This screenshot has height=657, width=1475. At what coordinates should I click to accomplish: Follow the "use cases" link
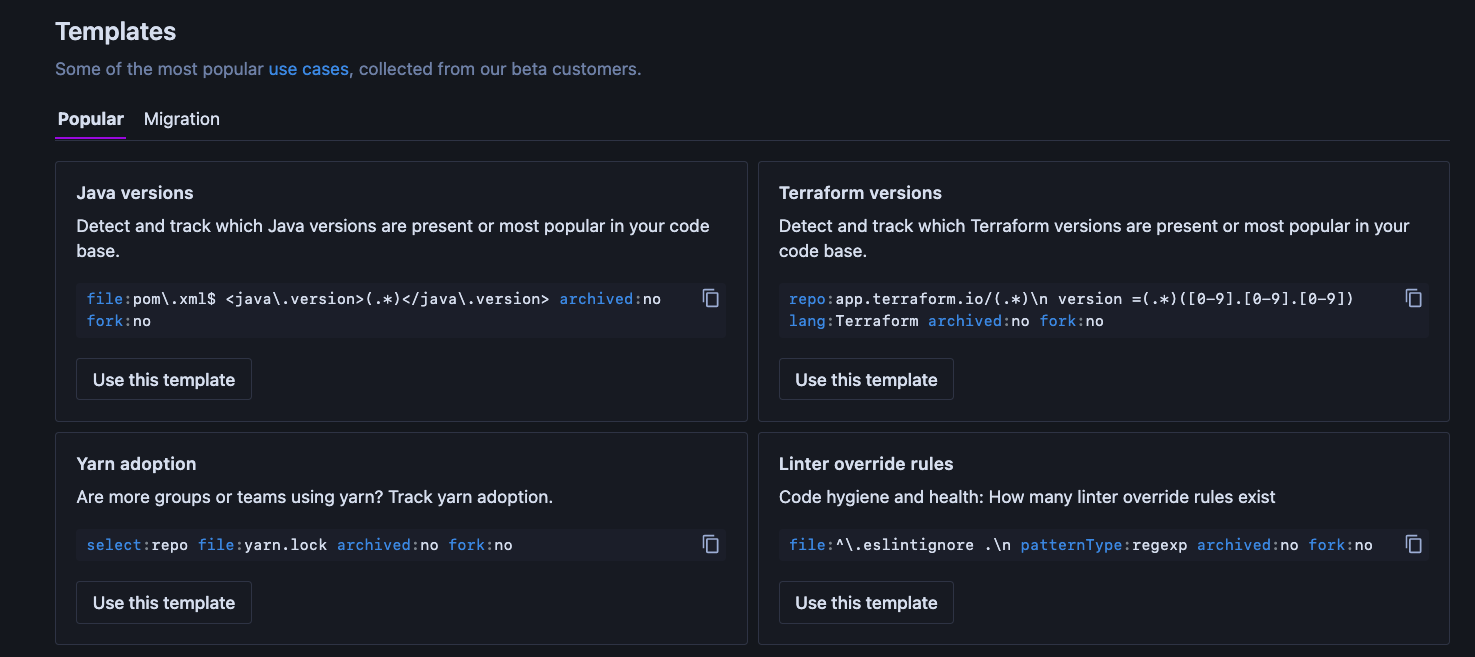pos(308,69)
